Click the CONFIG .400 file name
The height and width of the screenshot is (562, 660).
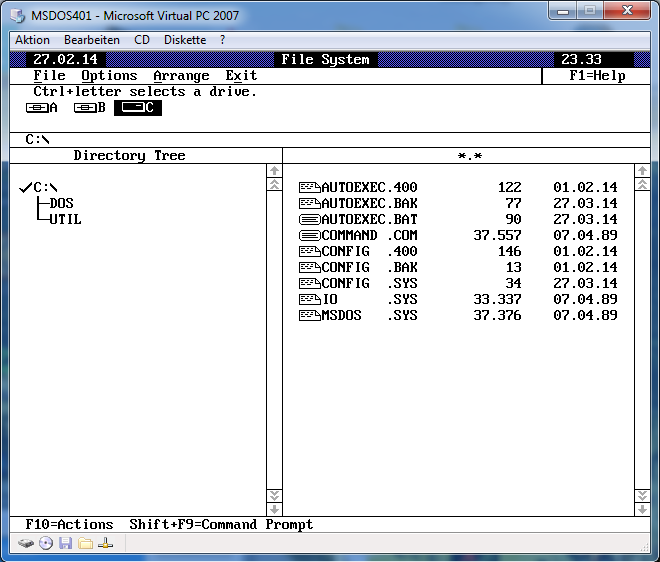pyautogui.click(x=370, y=251)
